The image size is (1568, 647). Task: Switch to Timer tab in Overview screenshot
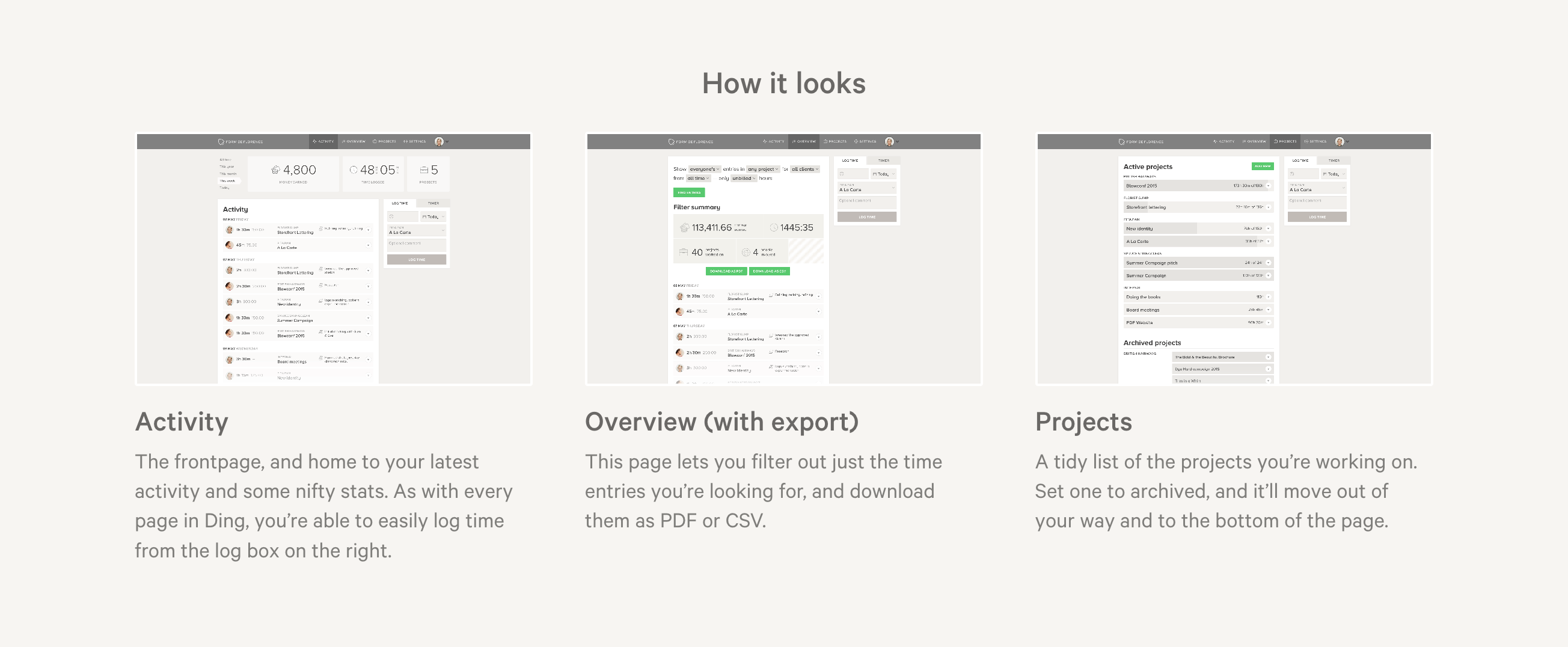[884, 161]
